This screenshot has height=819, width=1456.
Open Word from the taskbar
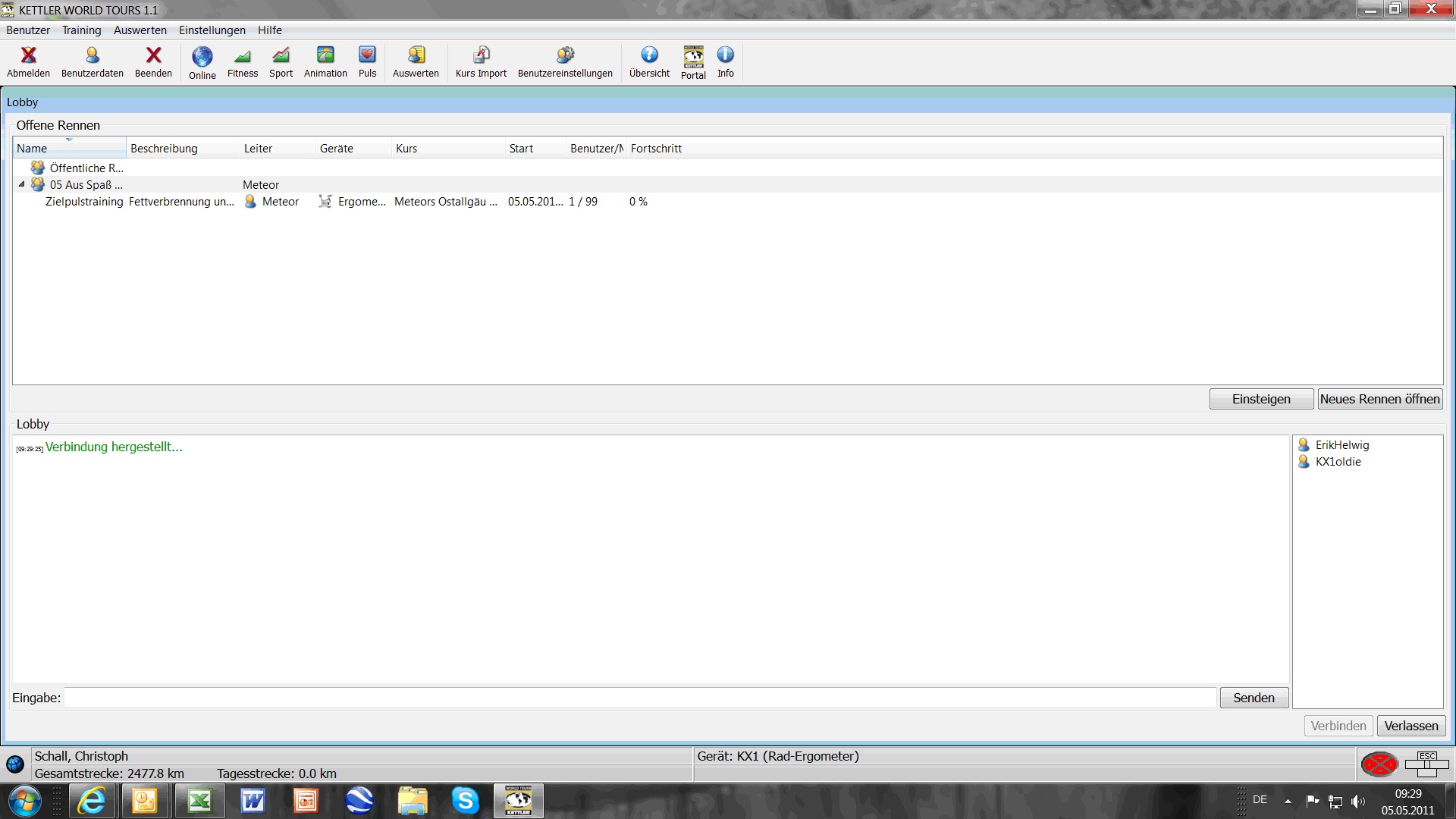tap(253, 801)
